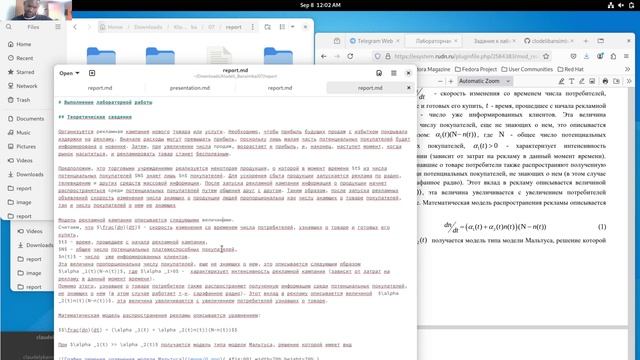Open Files path options three-dot menu

click(253, 27)
